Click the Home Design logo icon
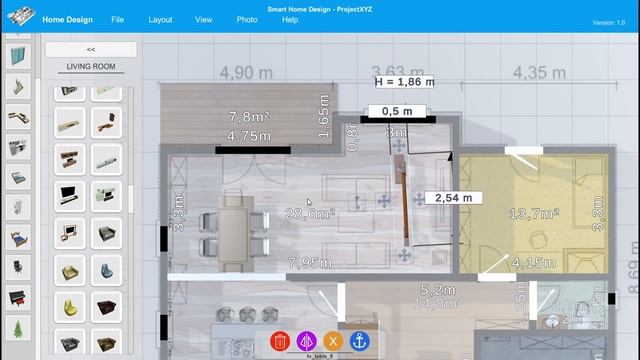 (20, 16)
